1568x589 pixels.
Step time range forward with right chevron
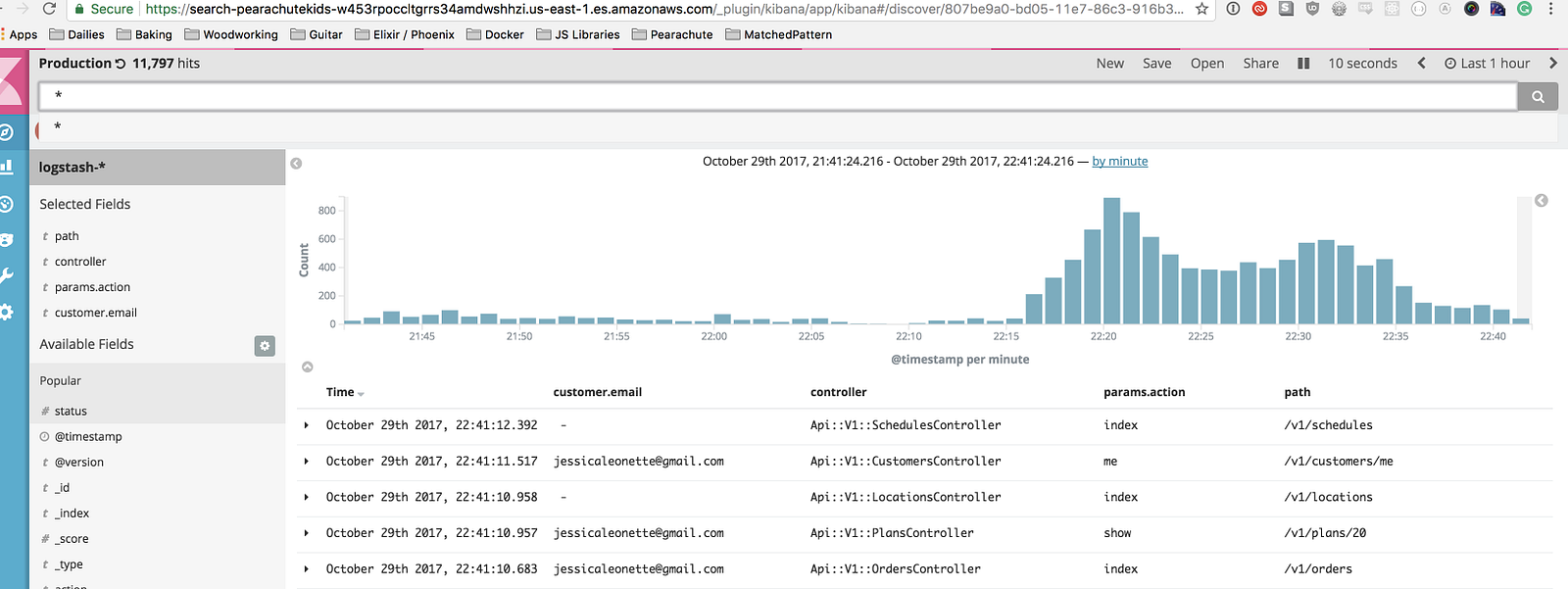point(1552,64)
